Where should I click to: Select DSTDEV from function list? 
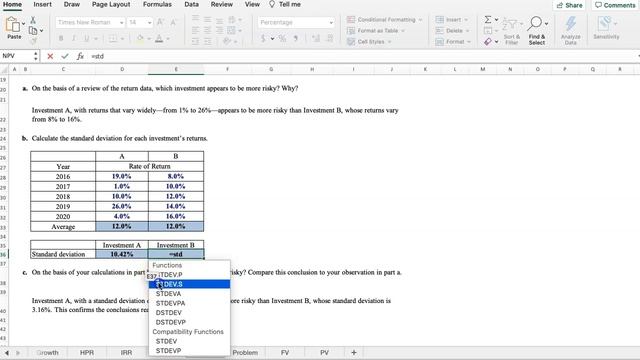point(189,313)
